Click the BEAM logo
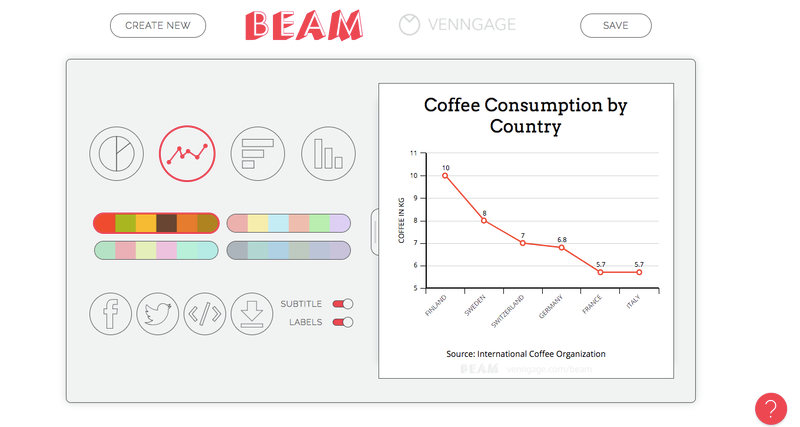The width and height of the screenshot is (800, 427). point(304,26)
